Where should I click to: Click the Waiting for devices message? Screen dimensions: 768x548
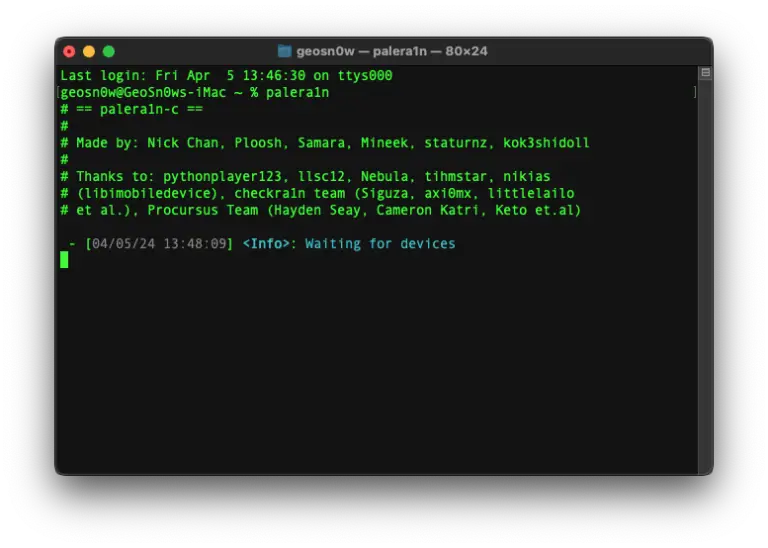point(380,243)
